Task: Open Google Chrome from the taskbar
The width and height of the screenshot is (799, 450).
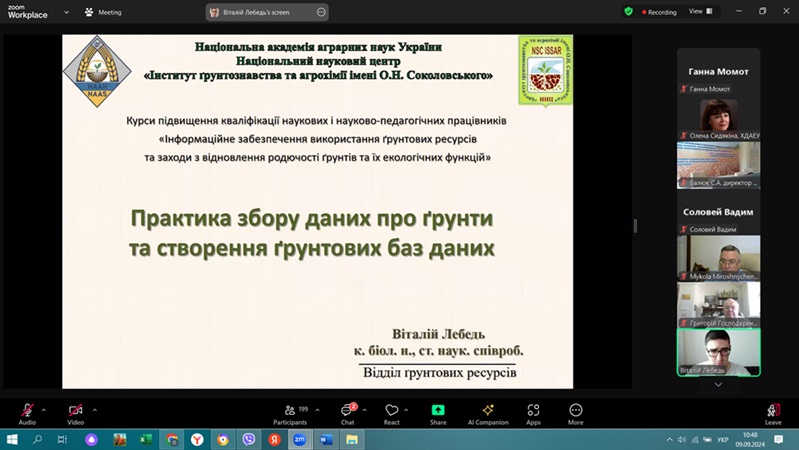Action: [x=172, y=439]
